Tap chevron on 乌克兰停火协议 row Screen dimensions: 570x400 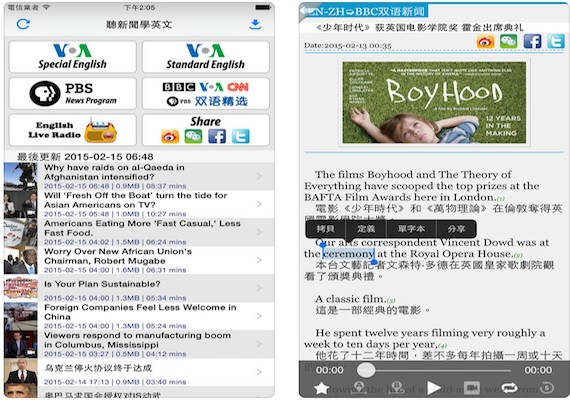click(259, 372)
